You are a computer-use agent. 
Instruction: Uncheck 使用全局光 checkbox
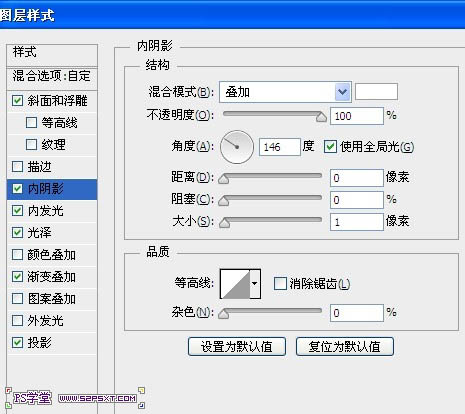coord(330,147)
